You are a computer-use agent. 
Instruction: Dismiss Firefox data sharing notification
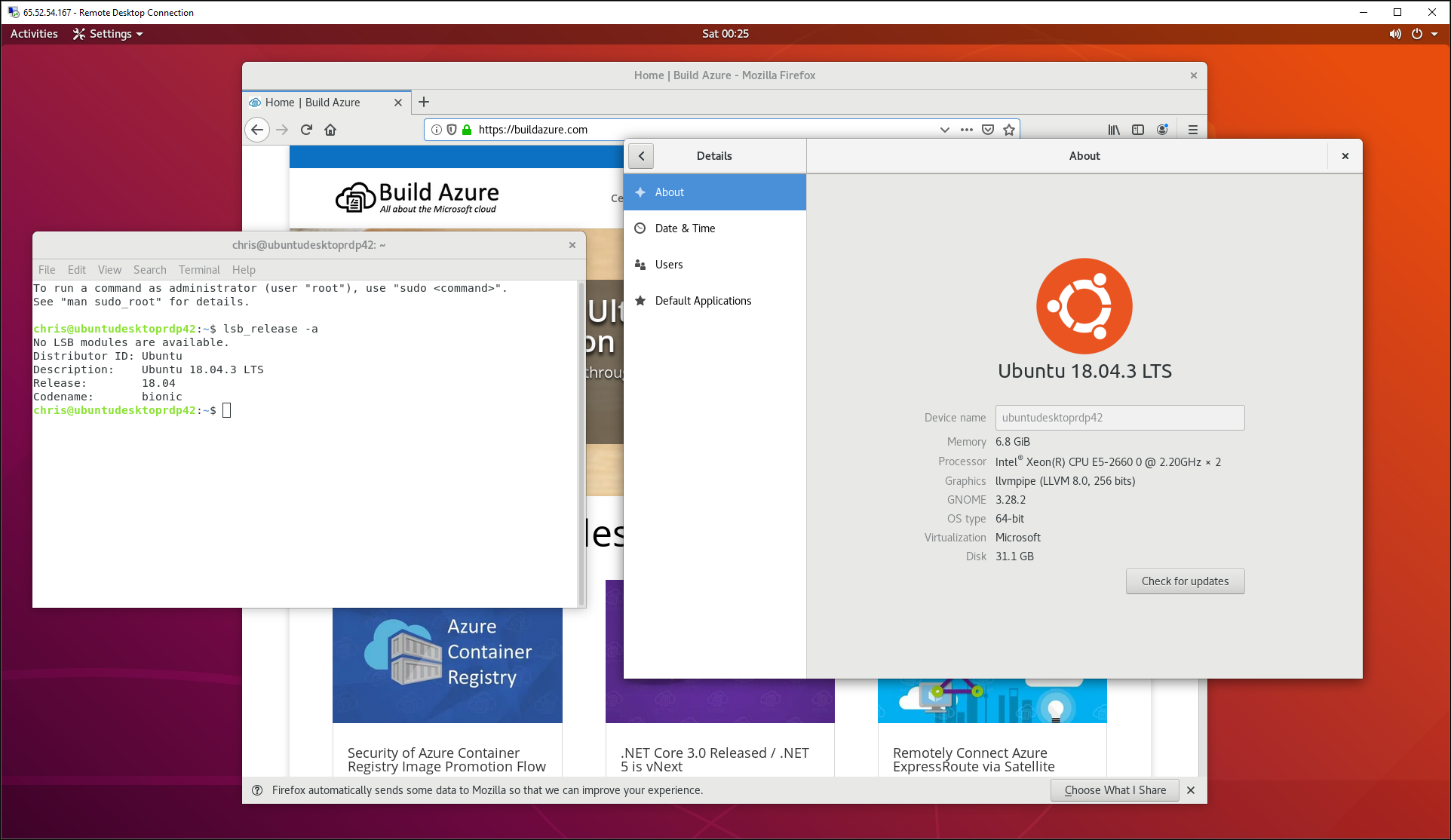[x=1193, y=791]
